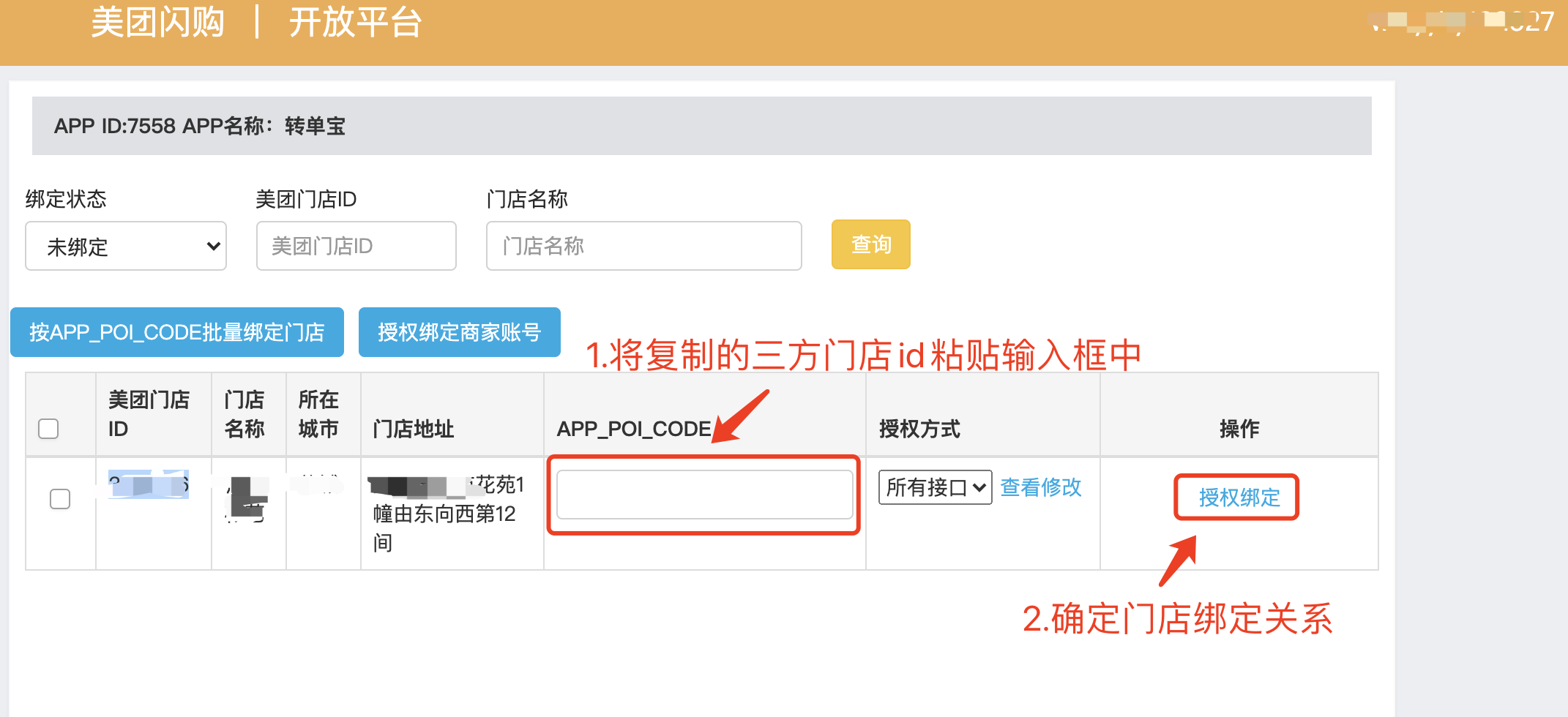1568x717 pixels.
Task: Click 授权绑定商家账号 button
Action: point(460,332)
